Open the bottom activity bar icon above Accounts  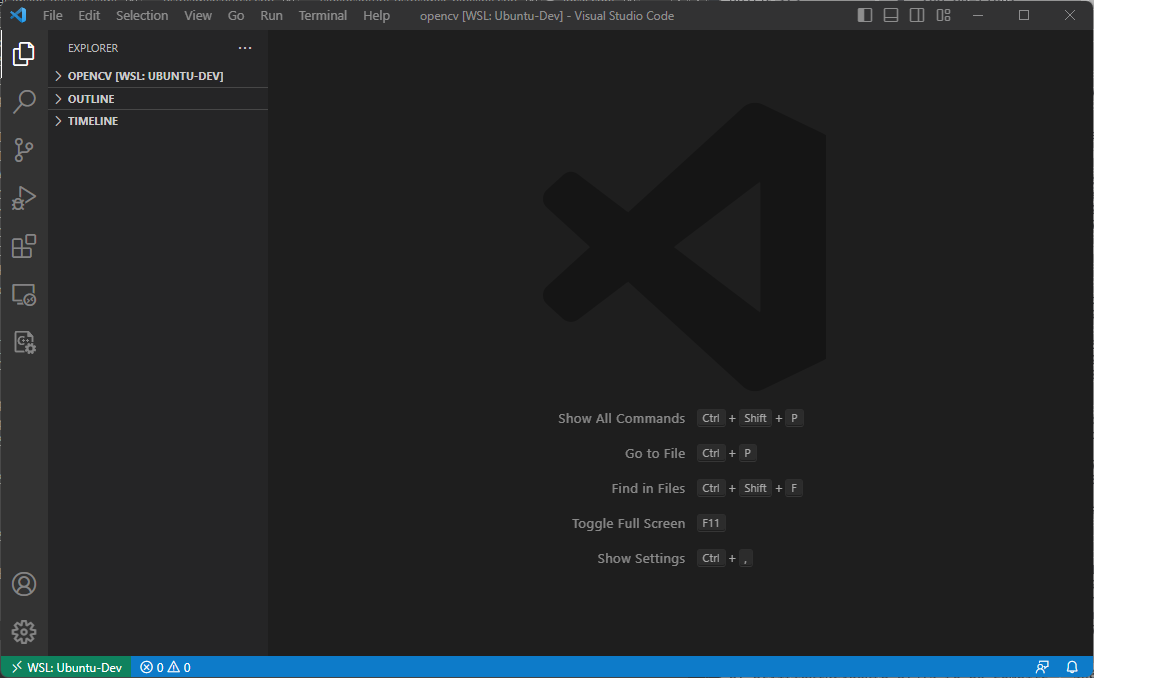pos(24,343)
